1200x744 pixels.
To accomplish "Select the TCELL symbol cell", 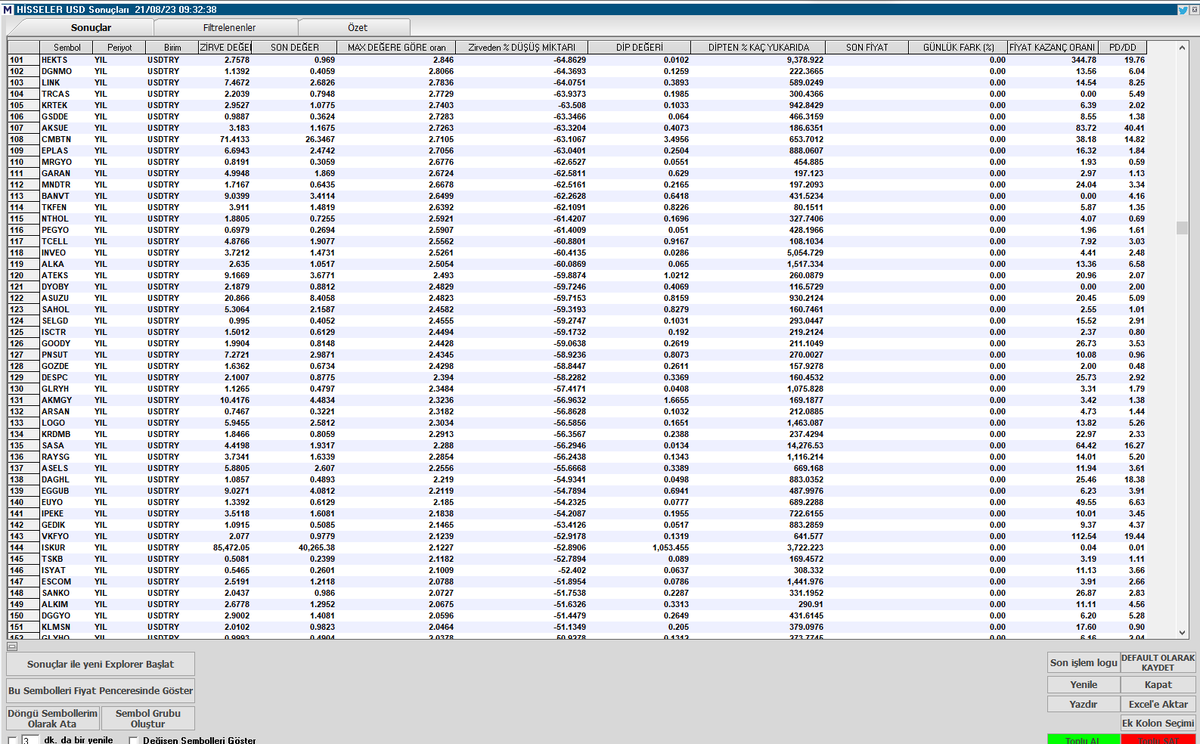I will coord(66,241).
